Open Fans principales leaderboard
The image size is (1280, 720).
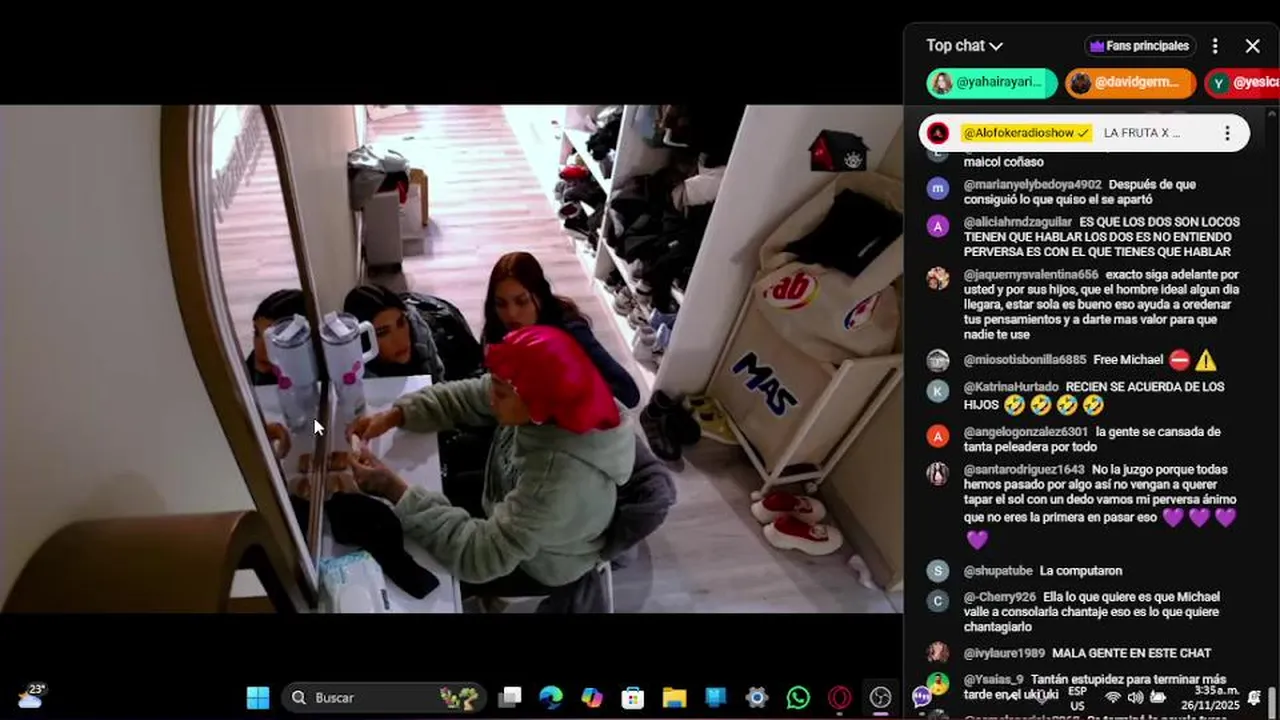[1140, 46]
